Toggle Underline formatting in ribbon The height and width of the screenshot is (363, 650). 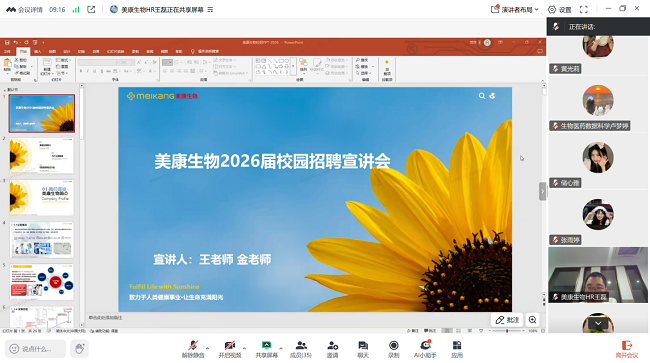(95, 71)
